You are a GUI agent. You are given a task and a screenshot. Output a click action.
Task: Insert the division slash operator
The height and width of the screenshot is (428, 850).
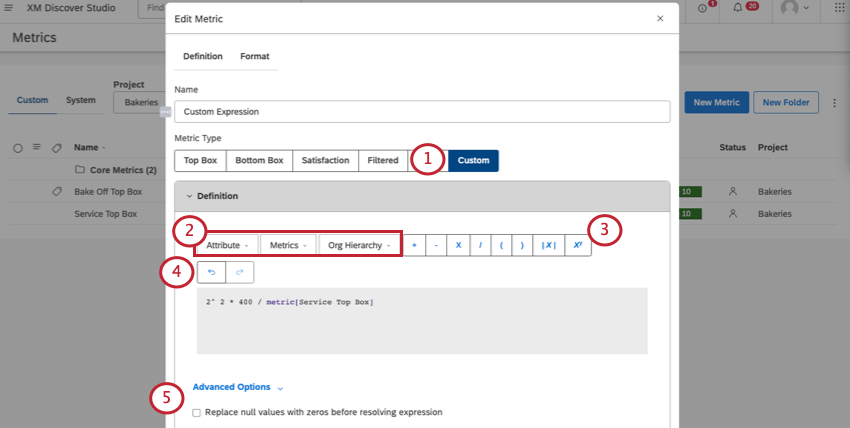click(x=480, y=245)
